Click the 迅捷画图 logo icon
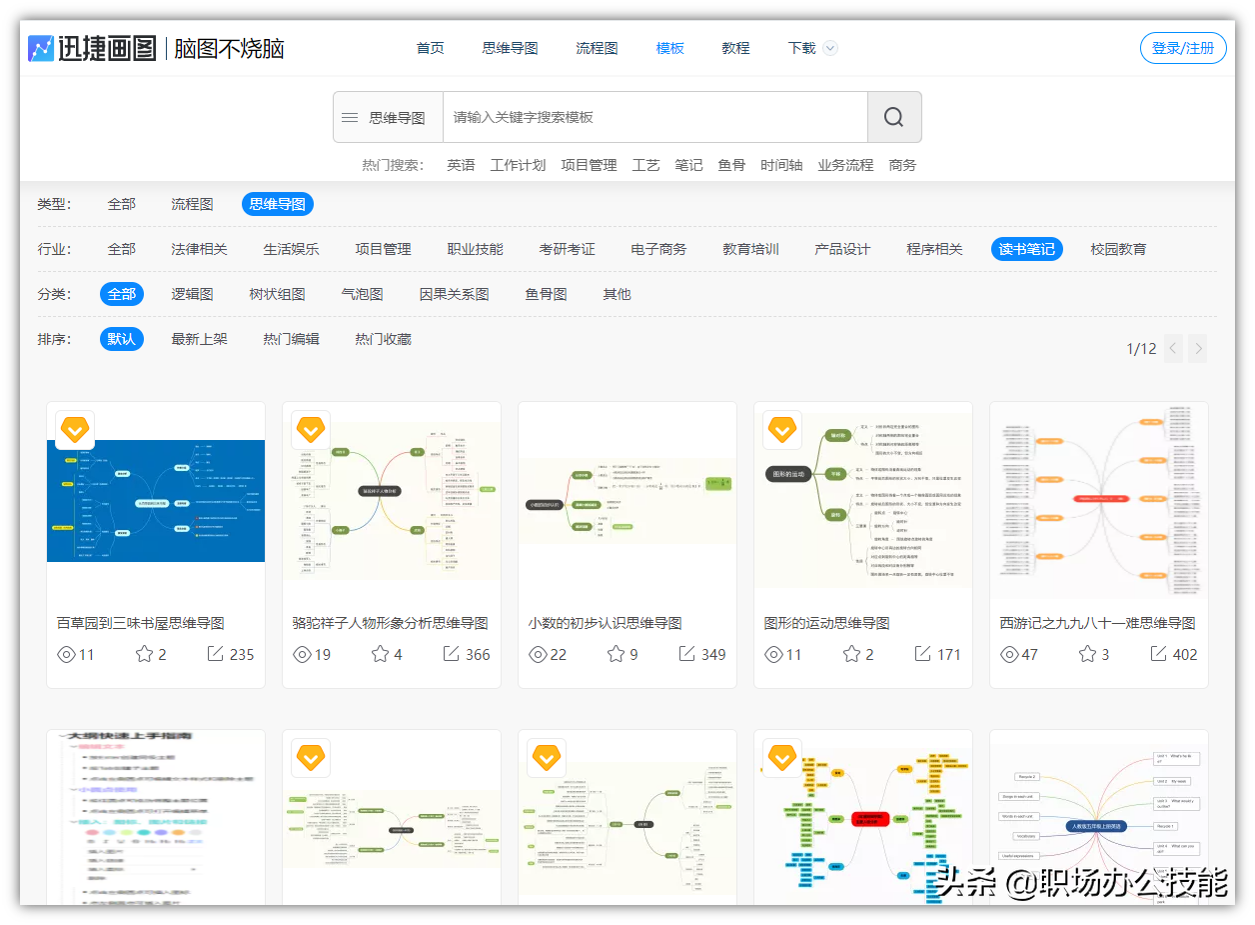Screen dimensions: 1255x925 point(41,47)
